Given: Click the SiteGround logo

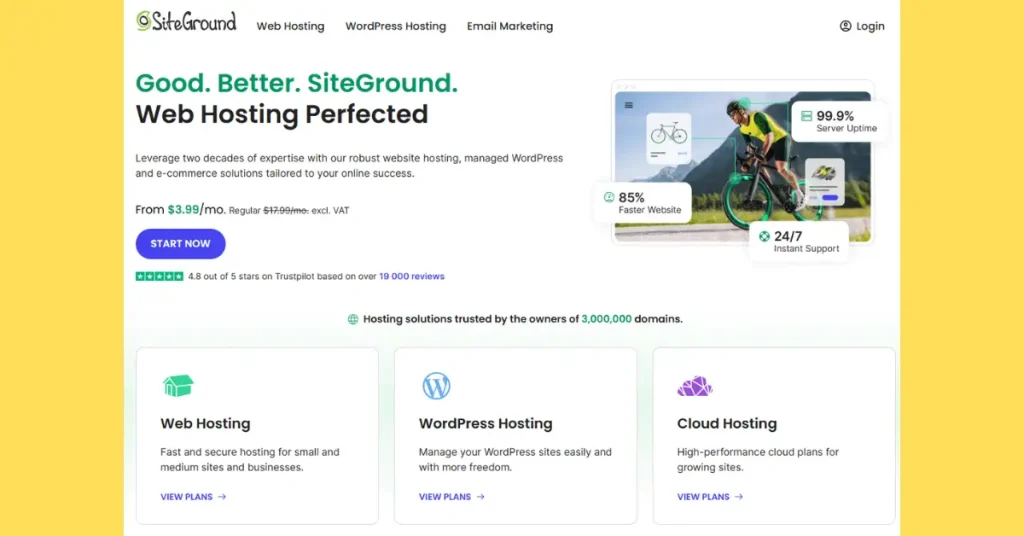Looking at the screenshot, I should (187, 21).
